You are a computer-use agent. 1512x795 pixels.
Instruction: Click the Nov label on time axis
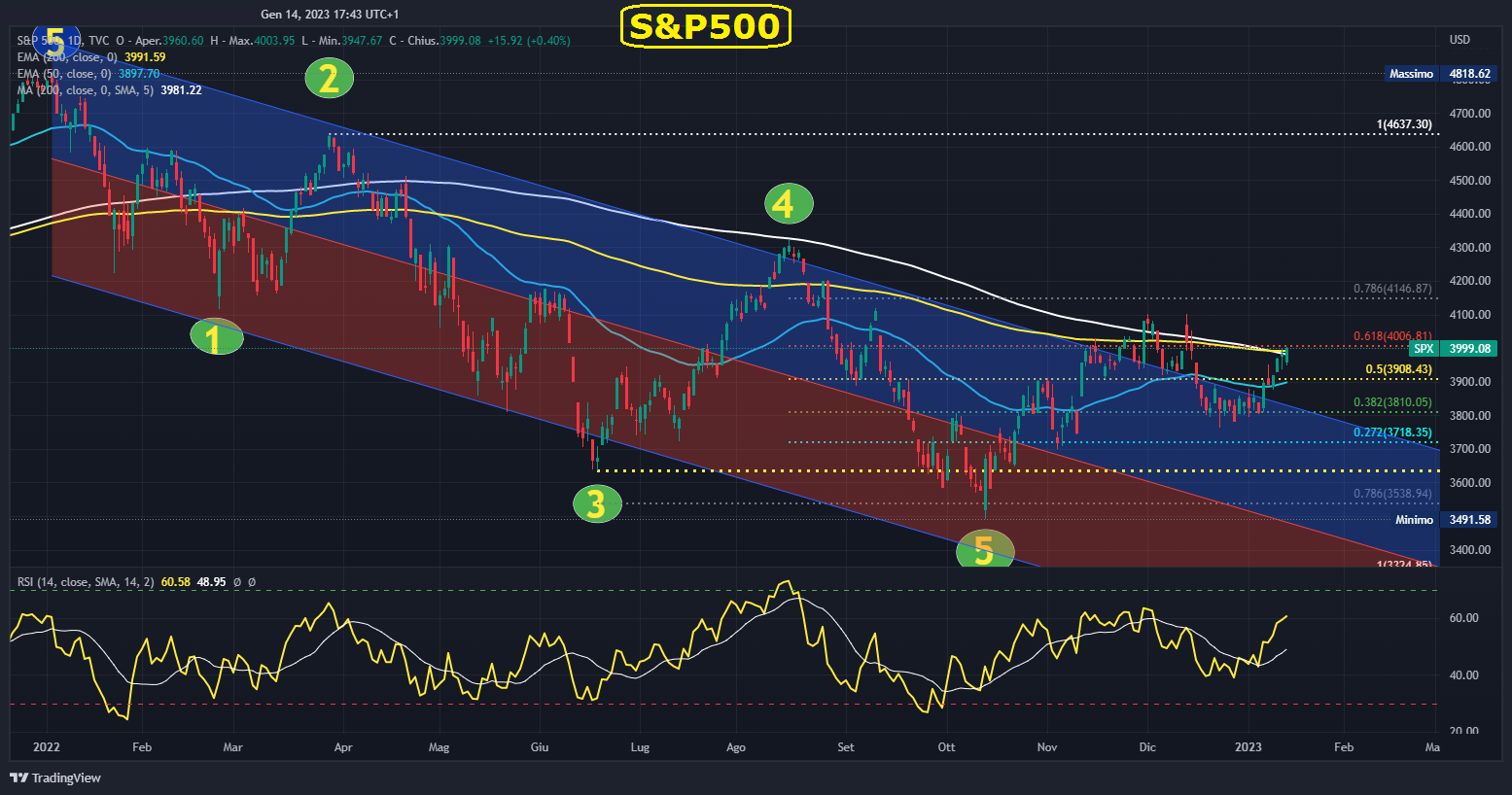[x=1047, y=747]
